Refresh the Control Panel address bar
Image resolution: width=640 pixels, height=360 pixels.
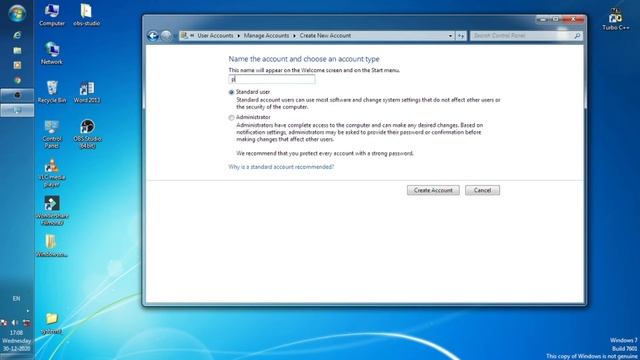tap(461, 36)
